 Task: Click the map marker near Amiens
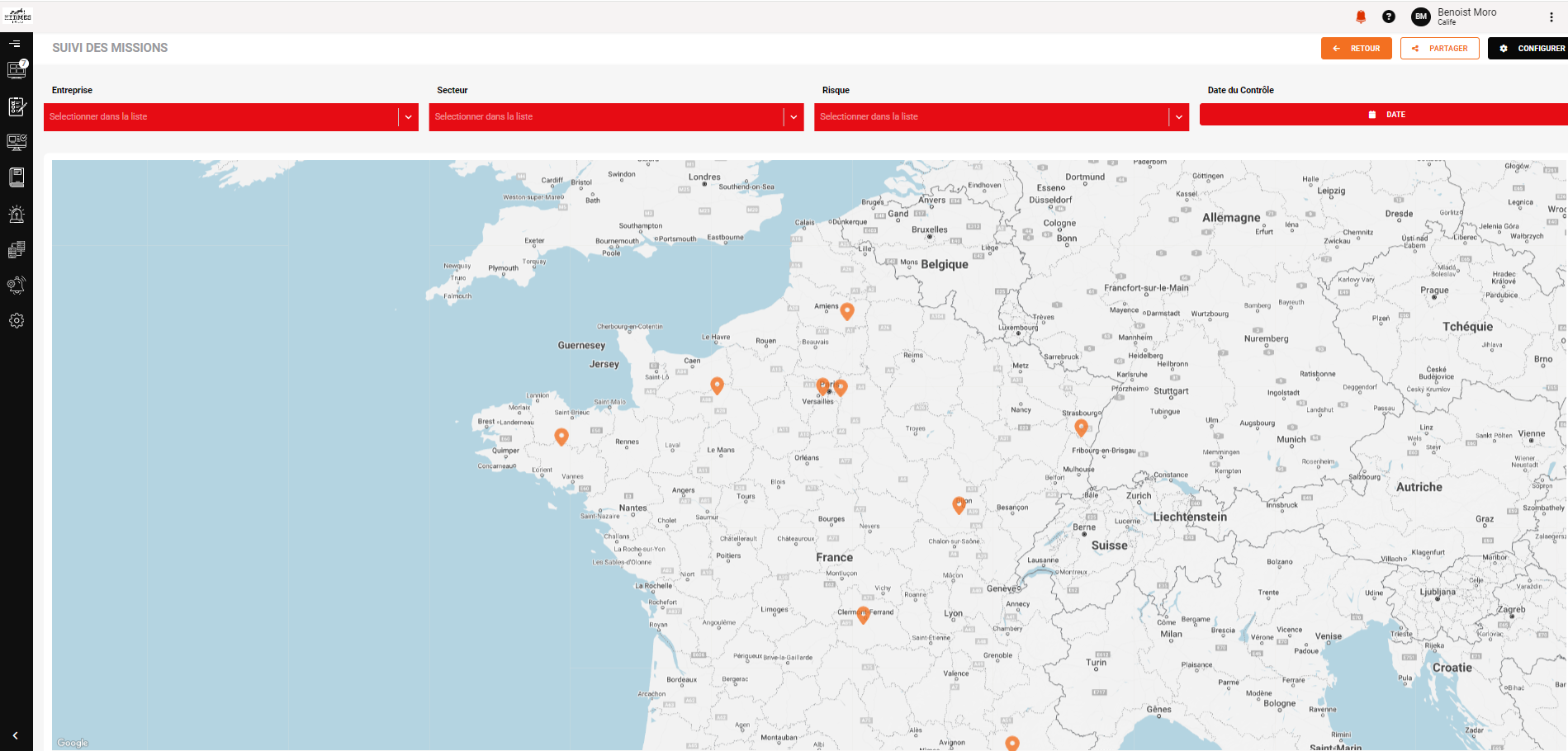(x=847, y=311)
